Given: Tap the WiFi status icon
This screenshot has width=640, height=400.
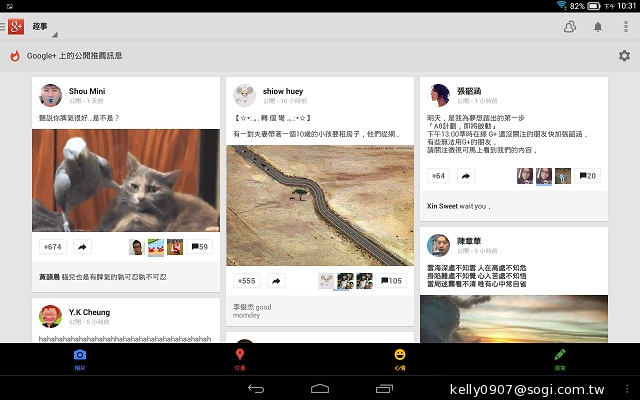Looking at the screenshot, I should (x=562, y=5).
